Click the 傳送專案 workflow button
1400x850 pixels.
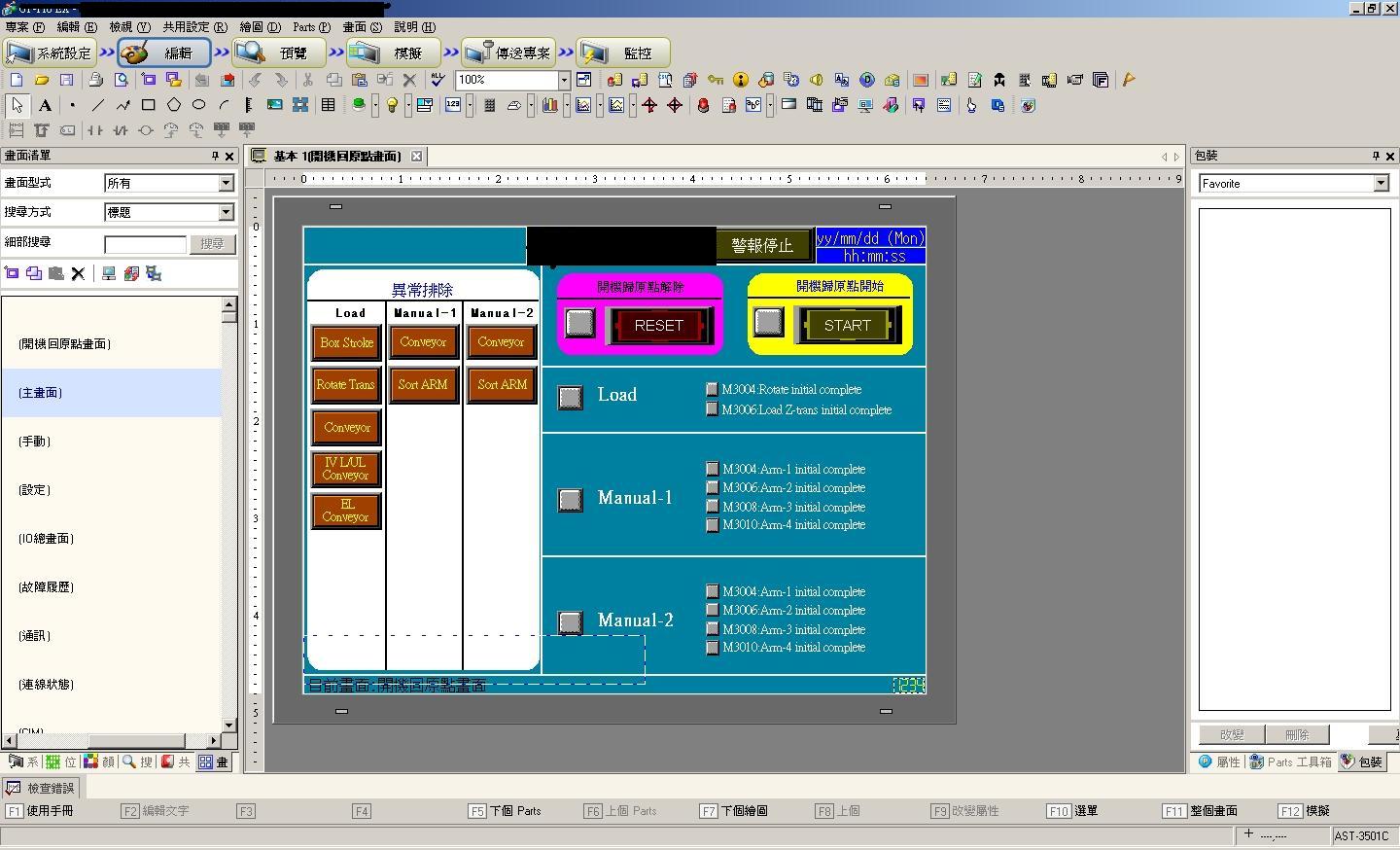coord(509,53)
